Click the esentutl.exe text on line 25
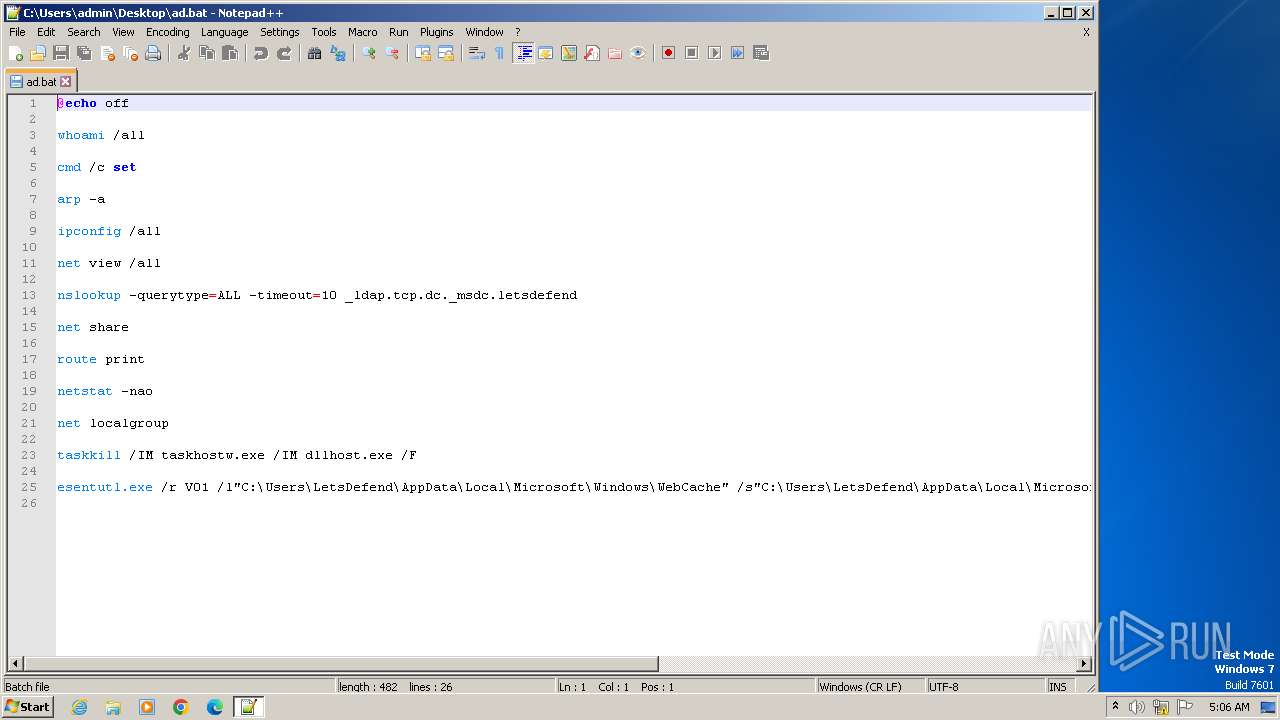The image size is (1280, 720). point(105,487)
